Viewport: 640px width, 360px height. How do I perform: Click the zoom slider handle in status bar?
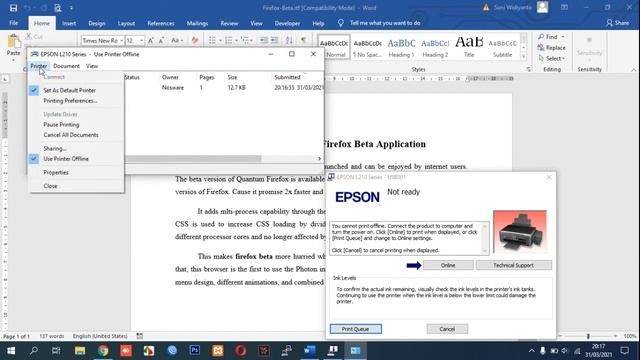tap(588, 336)
